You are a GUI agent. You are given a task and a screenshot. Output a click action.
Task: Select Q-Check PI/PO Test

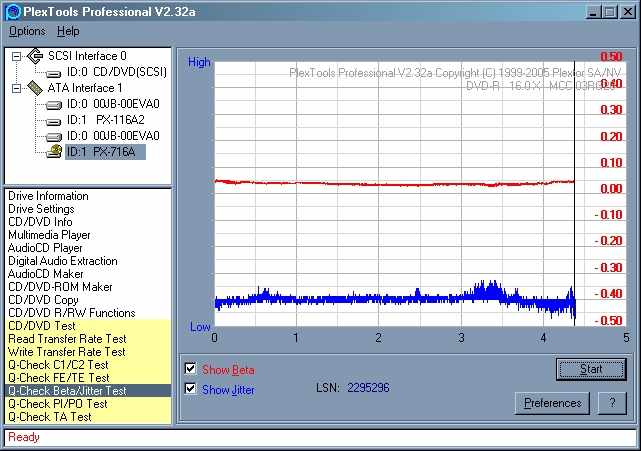pyautogui.click(x=57, y=404)
